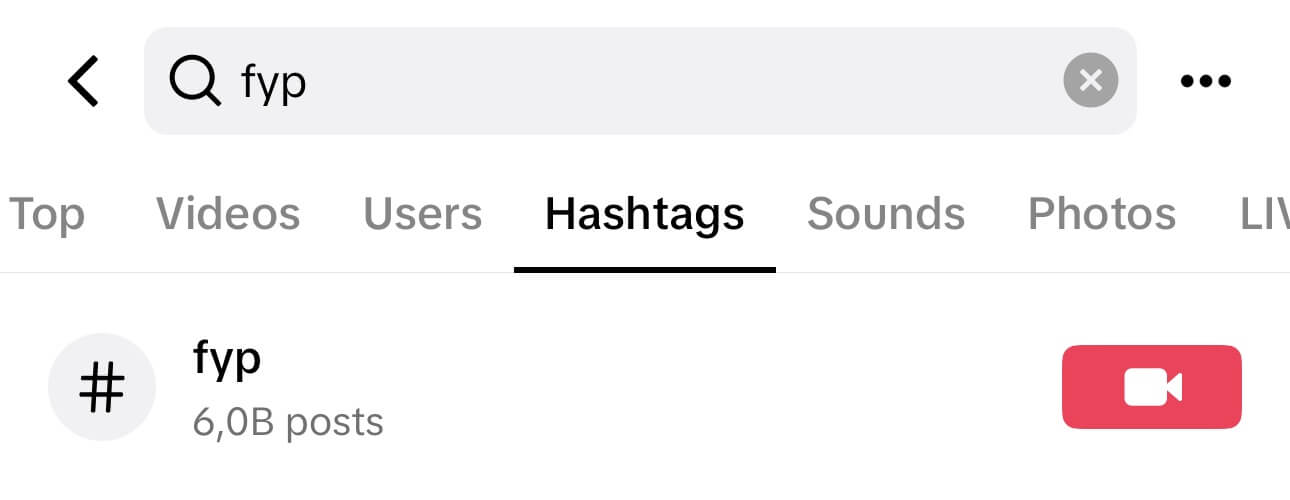Image resolution: width=1290 pixels, height=500 pixels.
Task: Click the "6,0B posts" count text
Action: [288, 422]
